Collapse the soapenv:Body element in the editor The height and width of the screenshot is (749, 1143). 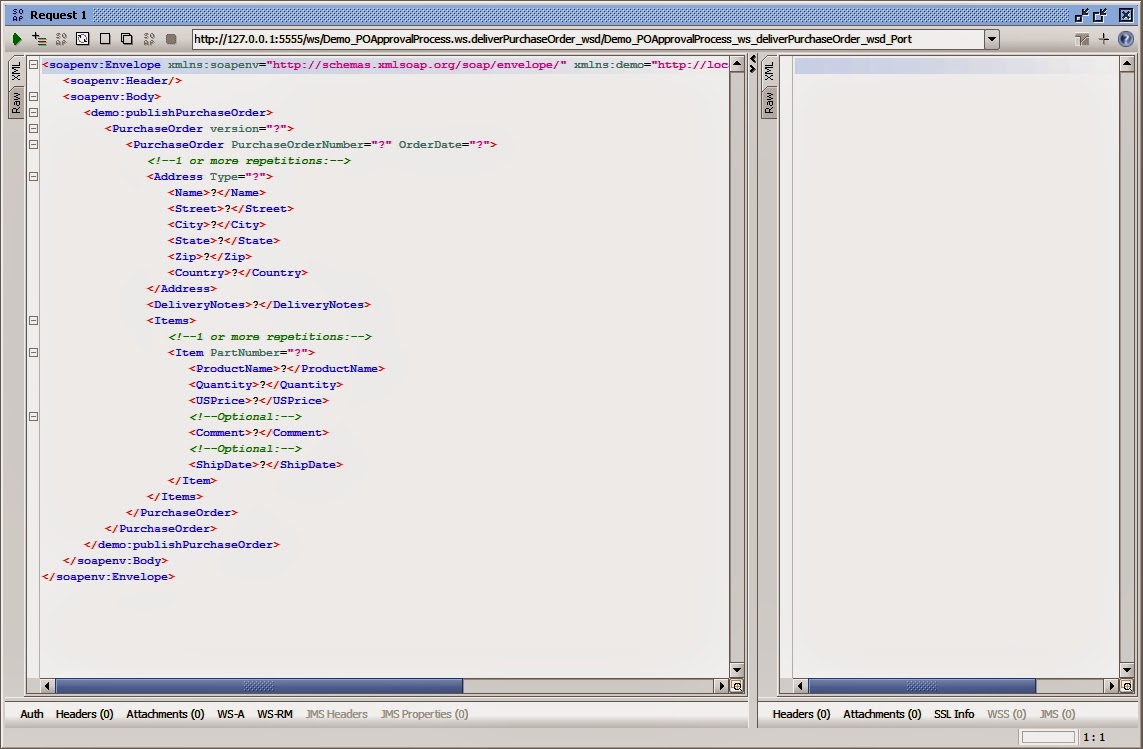(x=33, y=96)
